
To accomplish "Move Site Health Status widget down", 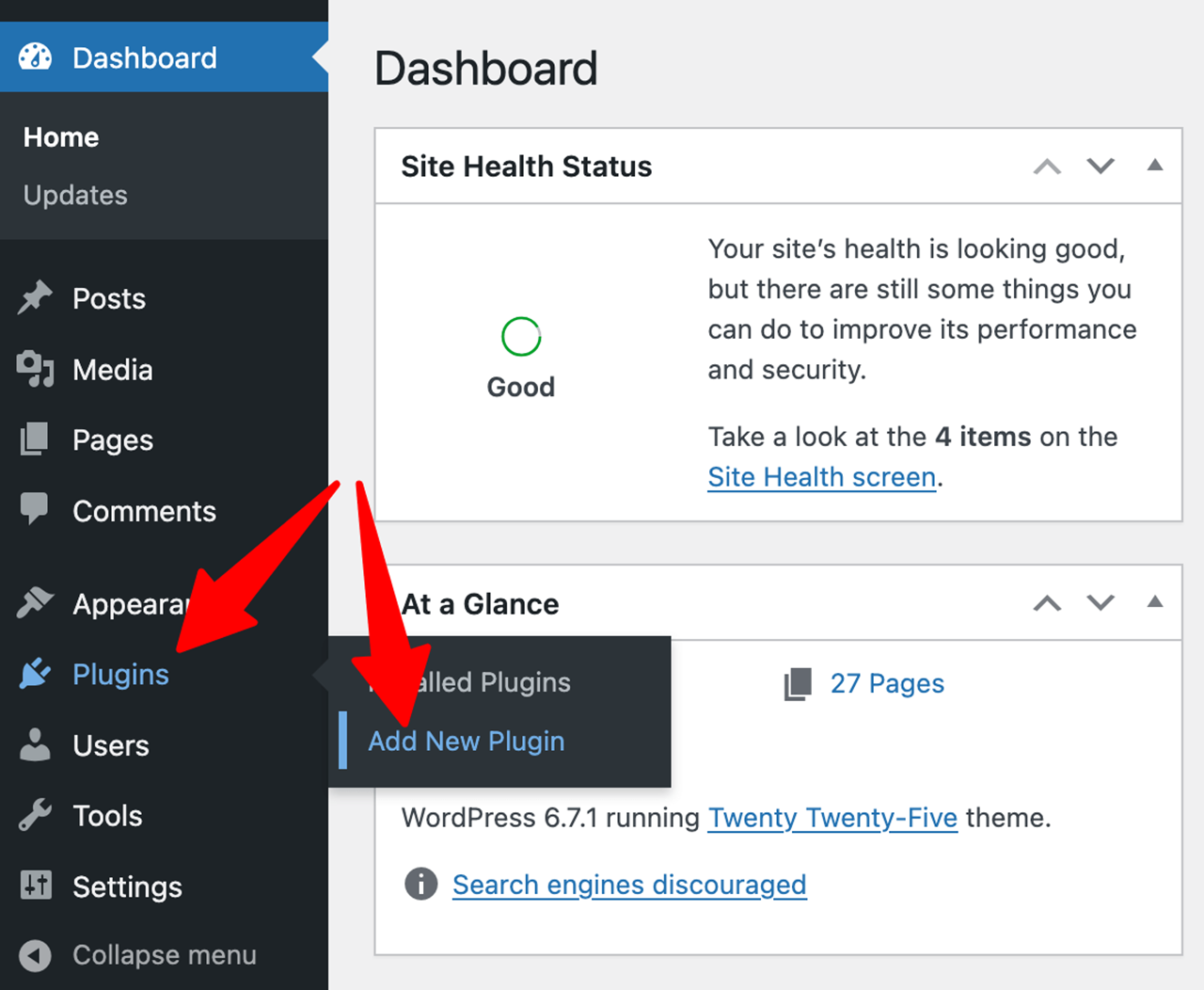I will pyautogui.click(x=1101, y=167).
